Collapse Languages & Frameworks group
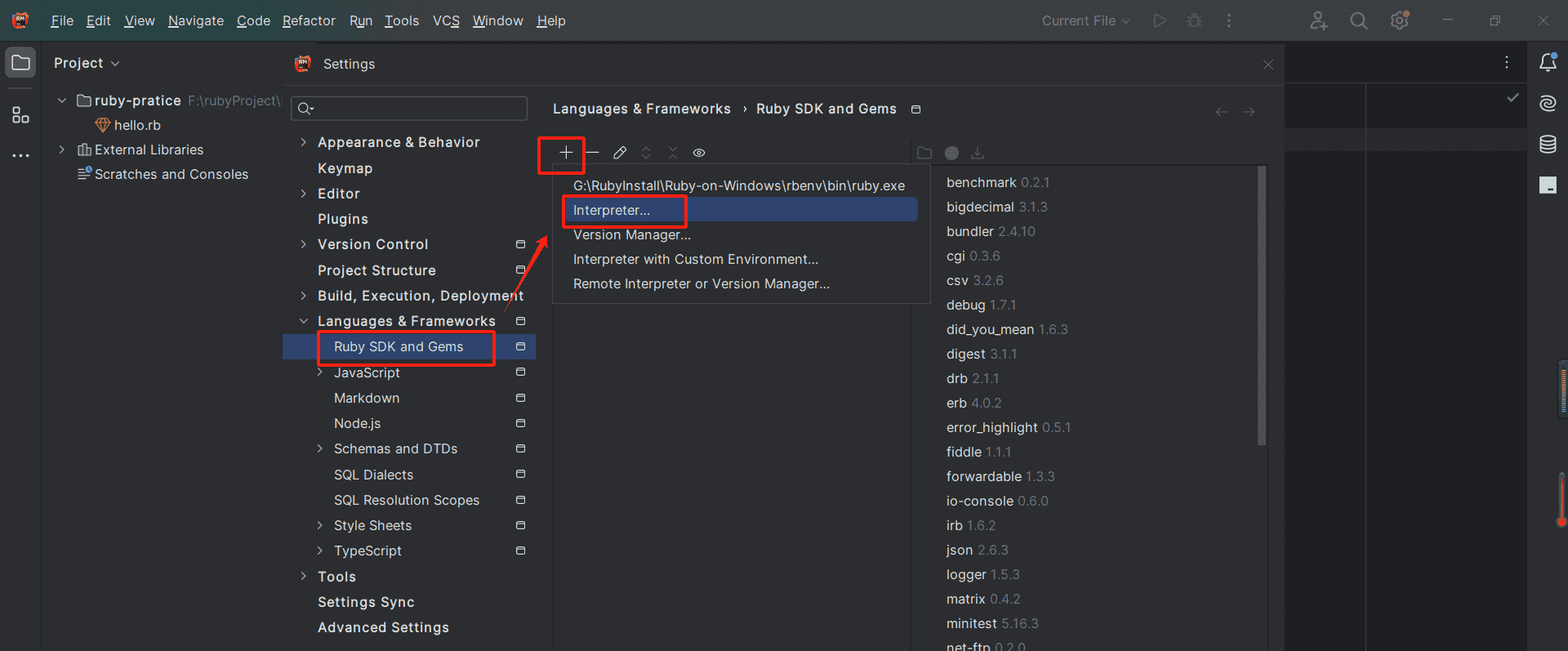The width and height of the screenshot is (1568, 651). tap(304, 321)
